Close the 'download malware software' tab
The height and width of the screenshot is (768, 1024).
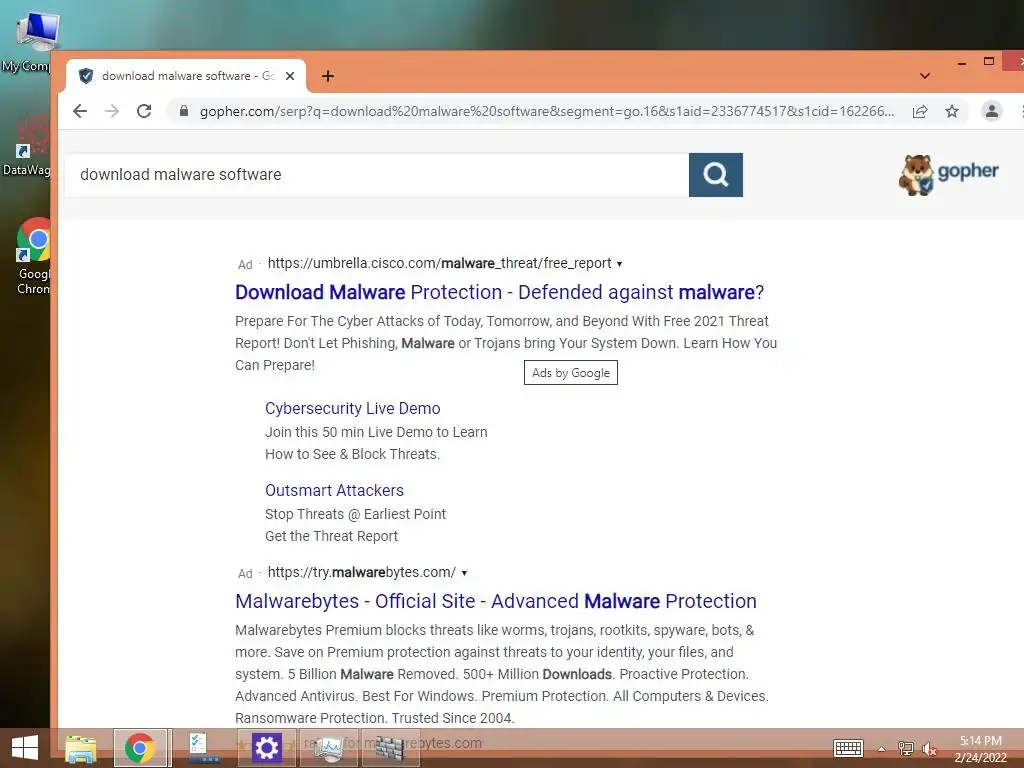(290, 76)
